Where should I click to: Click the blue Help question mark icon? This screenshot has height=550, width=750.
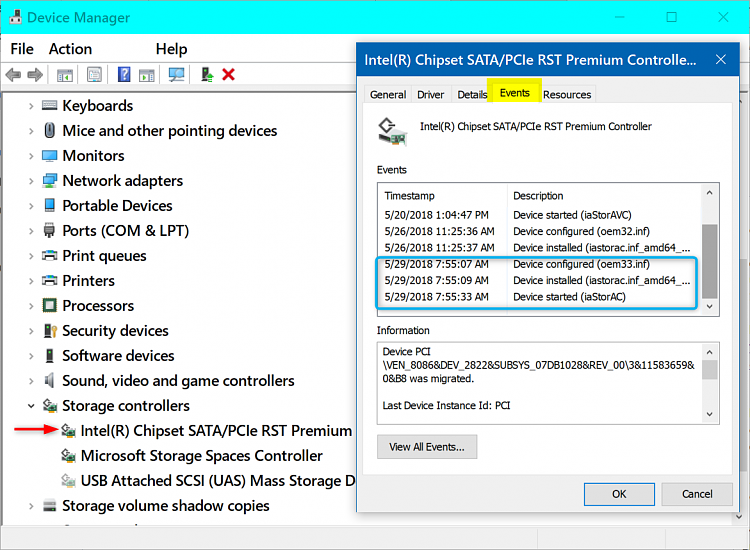click(x=124, y=75)
